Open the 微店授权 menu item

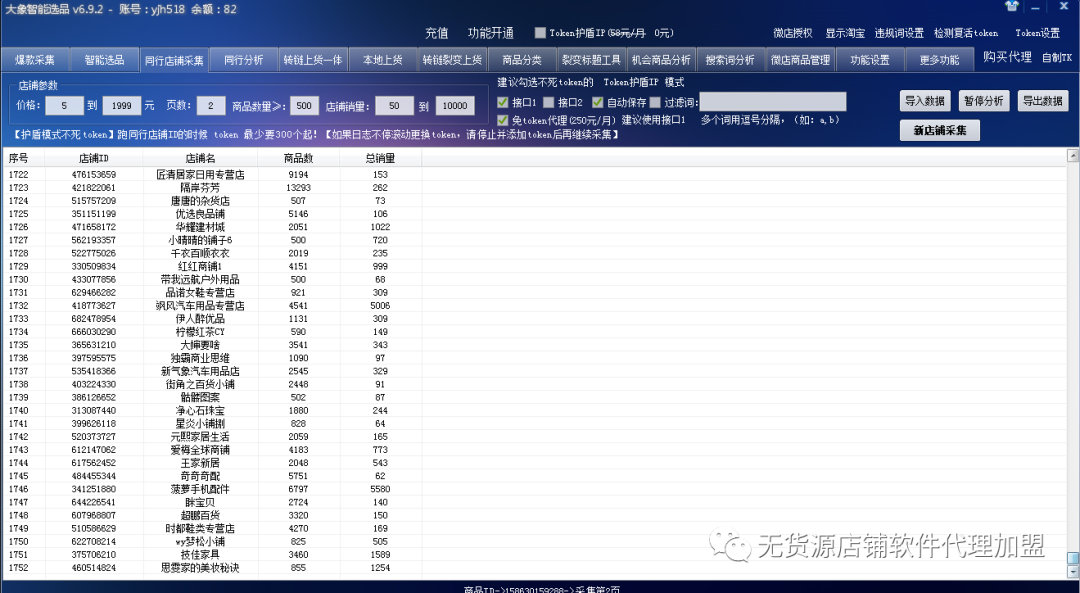793,33
